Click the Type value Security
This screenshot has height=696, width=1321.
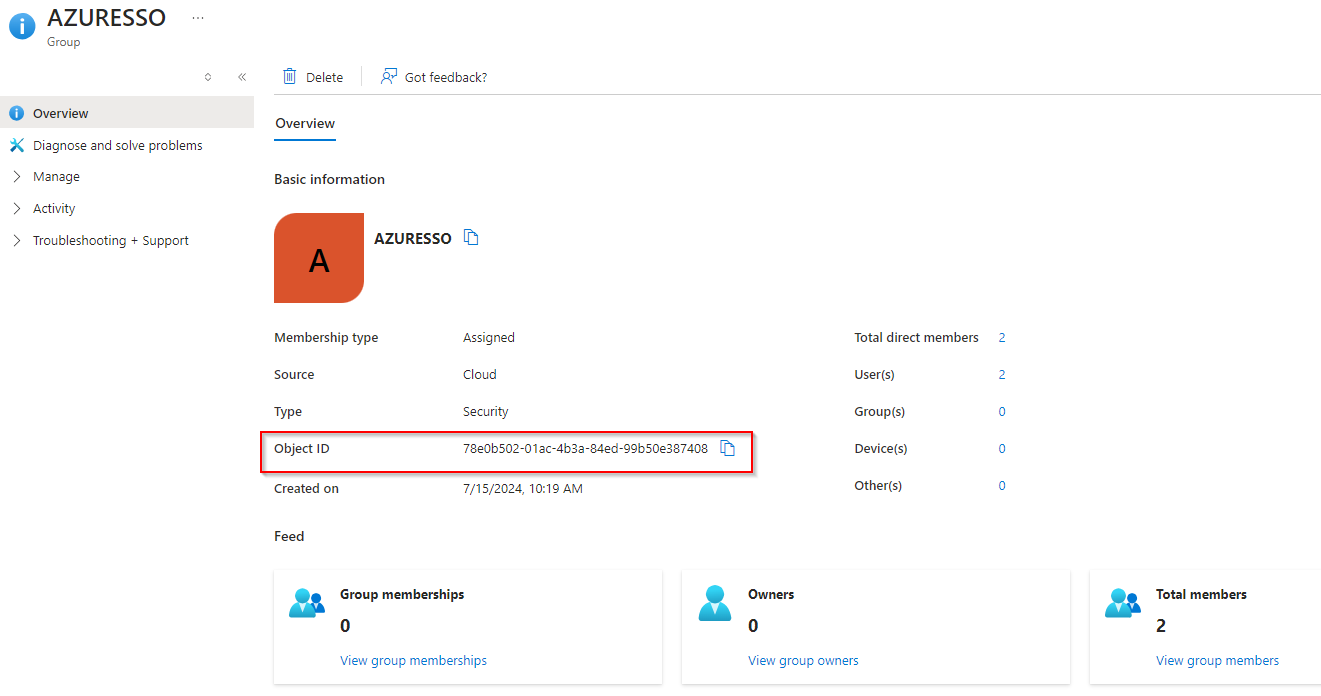click(x=486, y=412)
